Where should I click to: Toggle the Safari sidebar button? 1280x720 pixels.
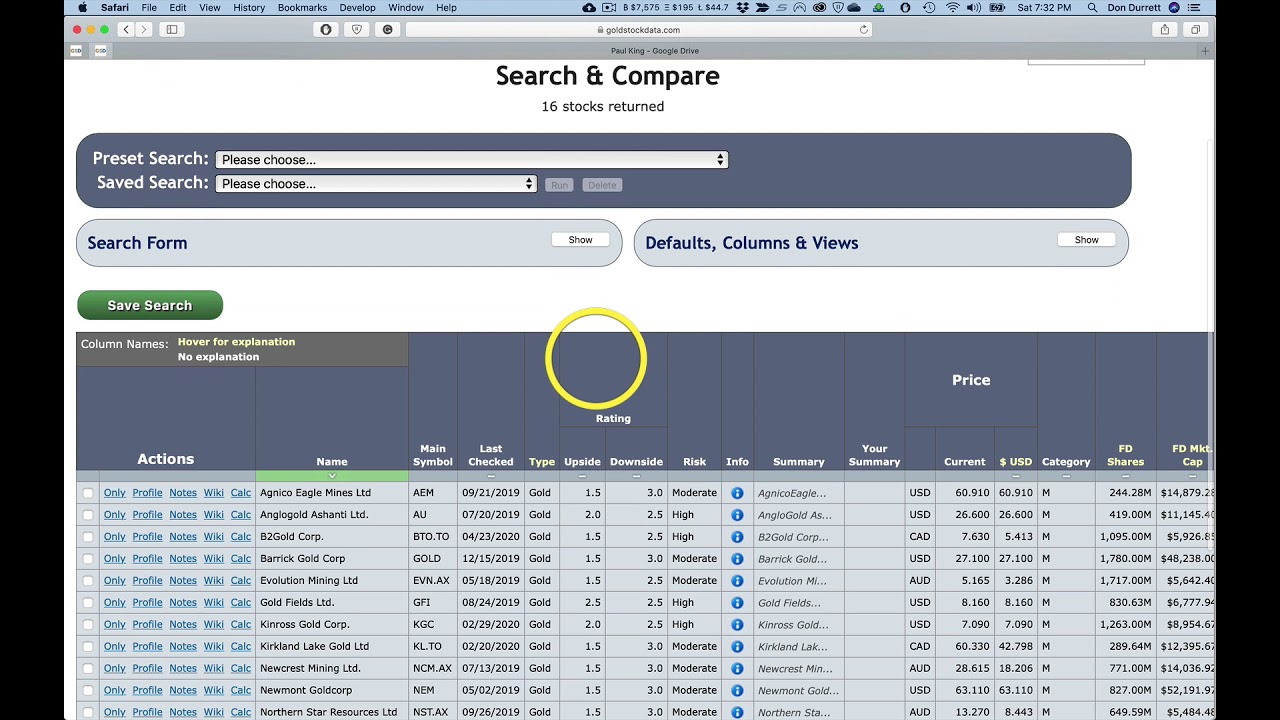pyautogui.click(x=172, y=30)
